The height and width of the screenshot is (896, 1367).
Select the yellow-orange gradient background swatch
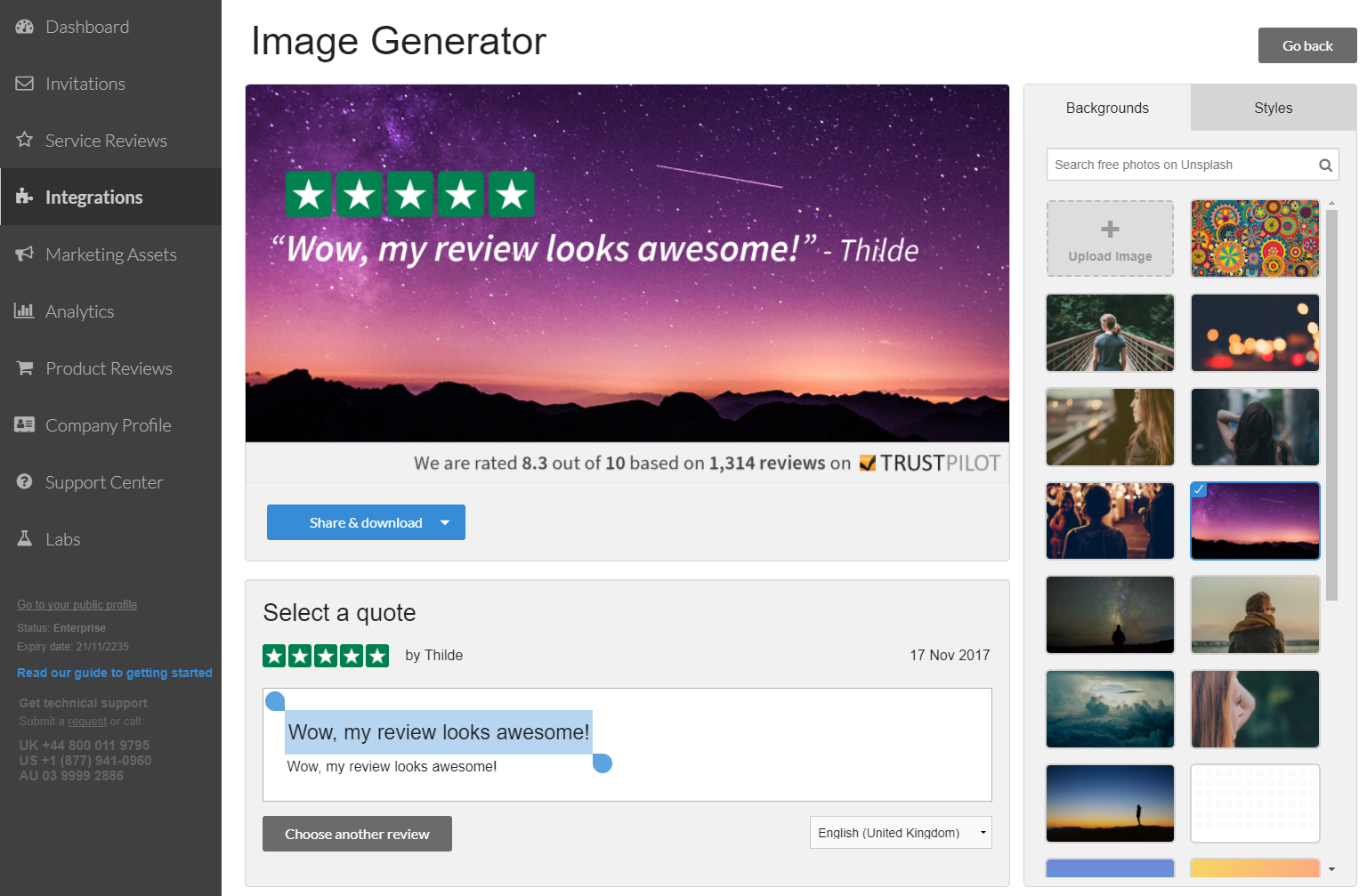pyautogui.click(x=1255, y=868)
